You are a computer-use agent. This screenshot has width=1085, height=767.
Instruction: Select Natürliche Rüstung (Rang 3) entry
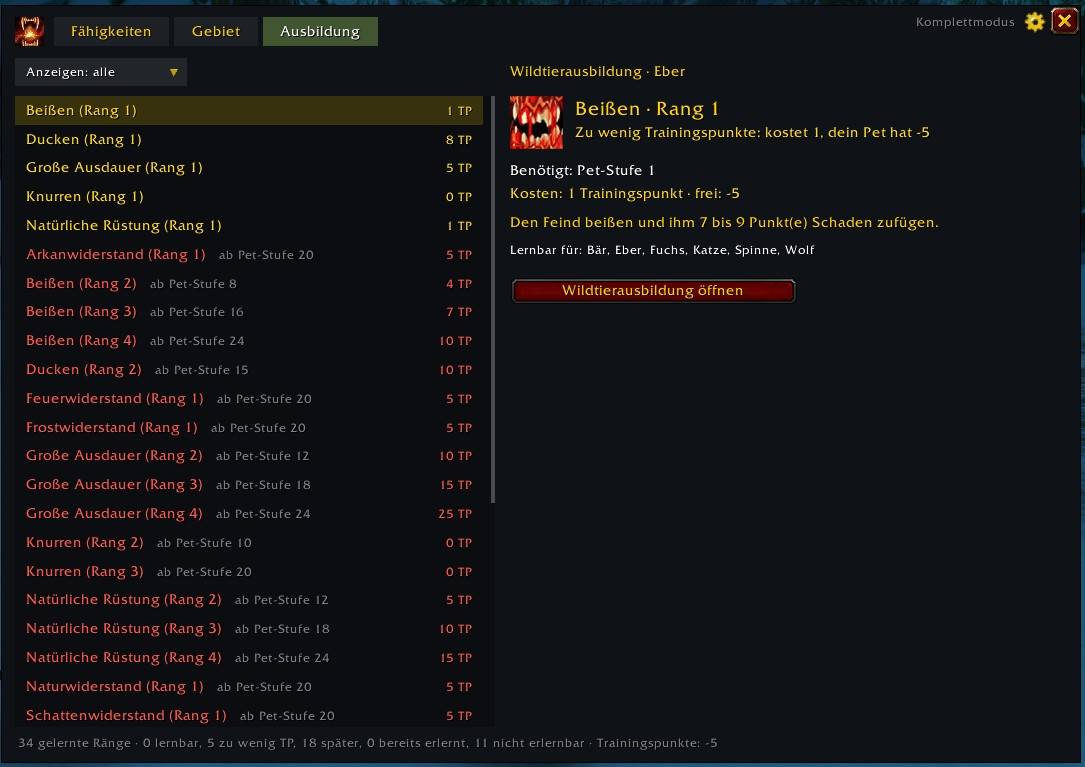(249, 629)
